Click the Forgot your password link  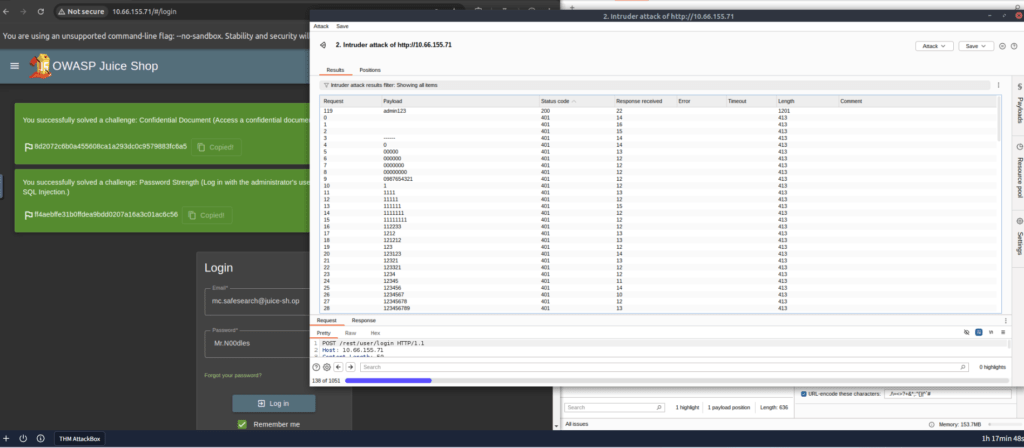pyautogui.click(x=233, y=376)
